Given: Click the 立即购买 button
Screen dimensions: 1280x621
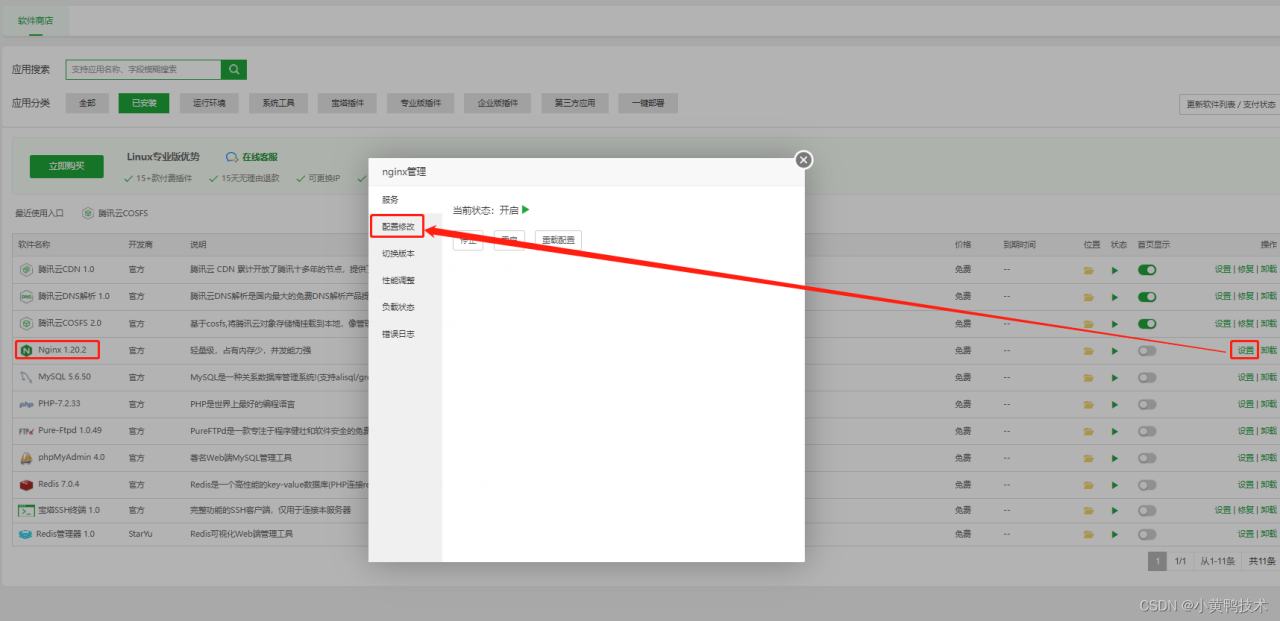Looking at the screenshot, I should pyautogui.click(x=67, y=167).
